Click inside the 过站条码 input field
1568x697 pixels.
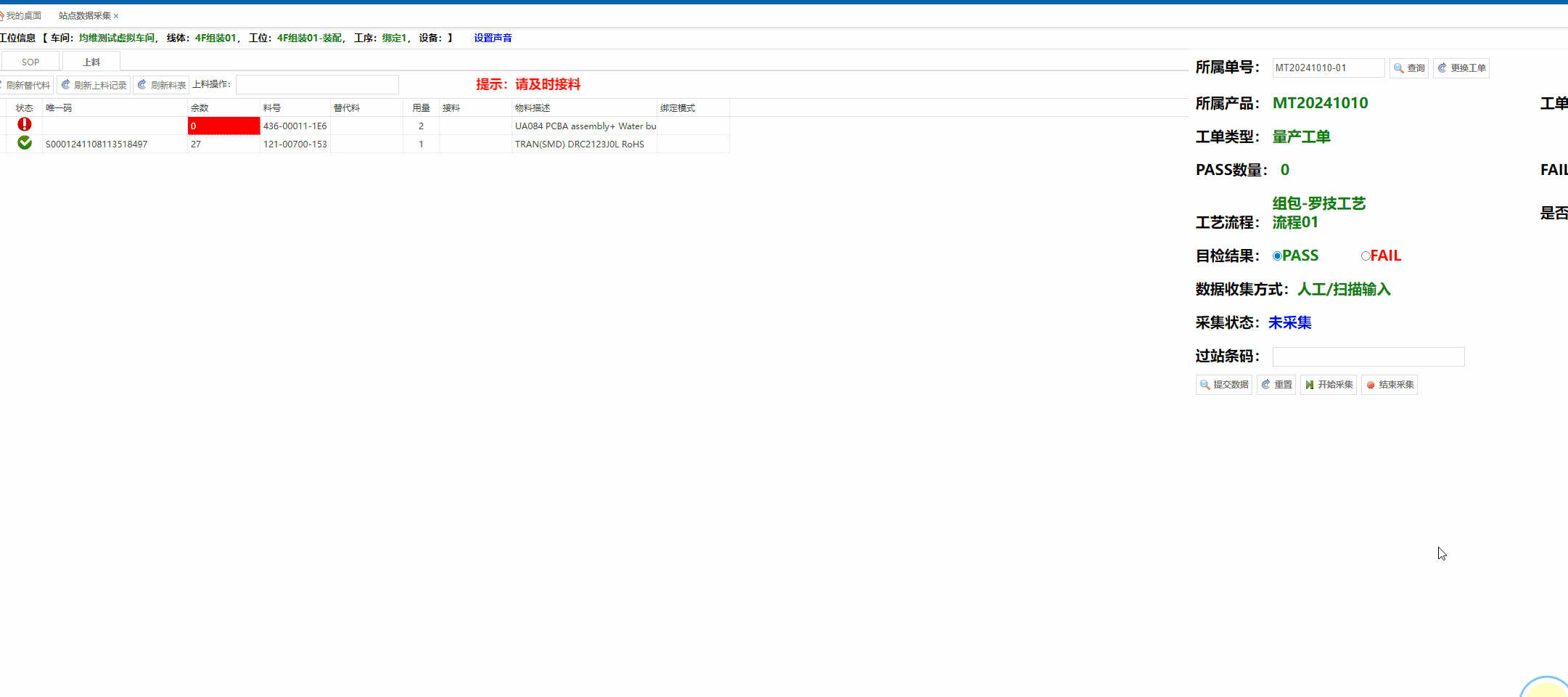(1368, 356)
